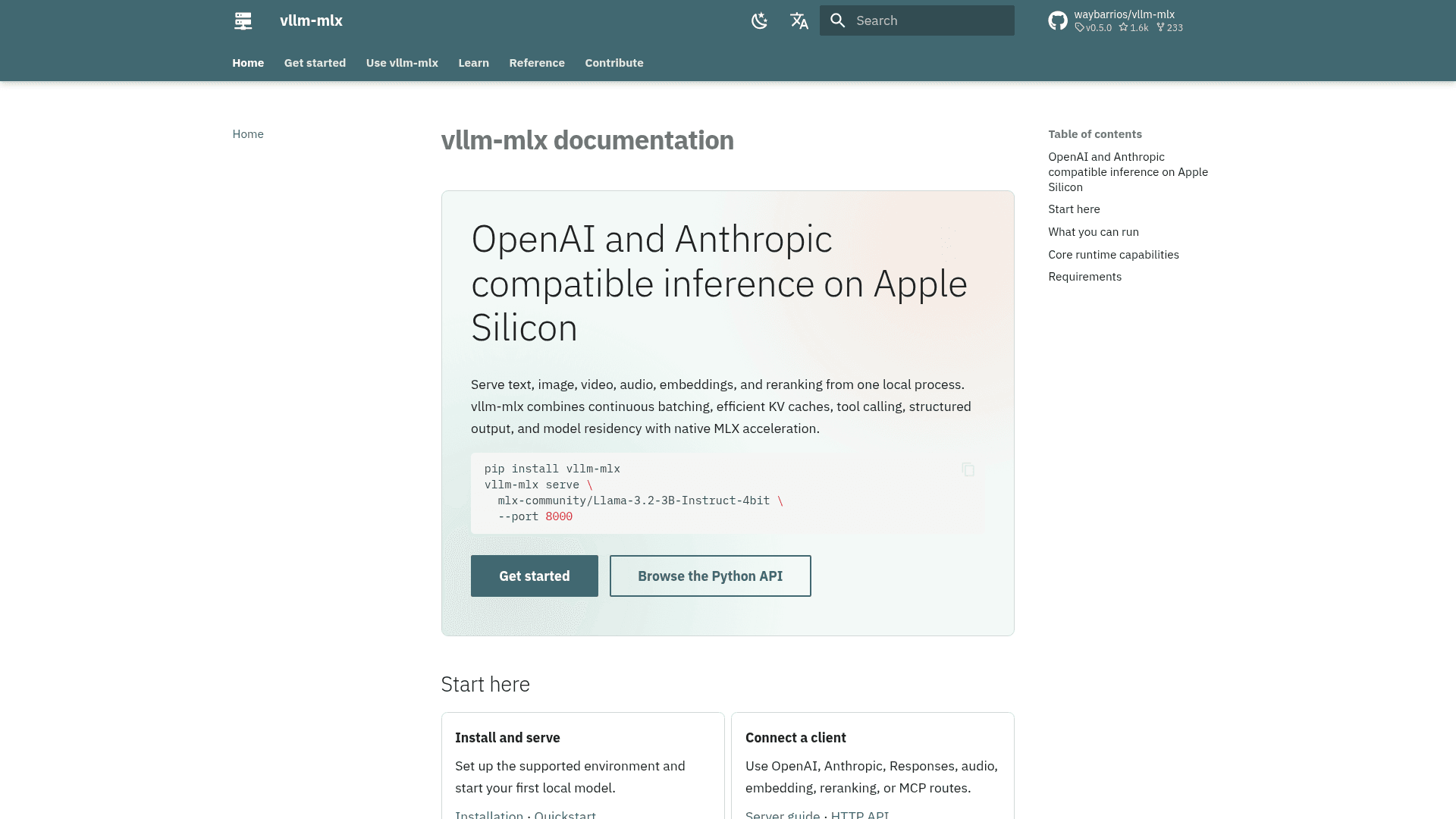Viewport: 1456px width, 819px height.
Task: Toggle dark mode with the moon icon
Action: click(759, 20)
